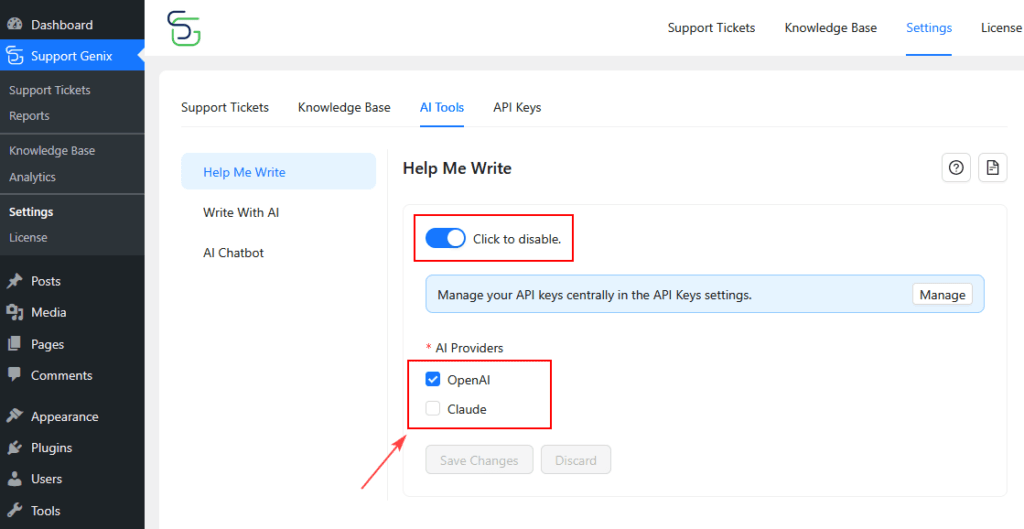The height and width of the screenshot is (529, 1024).
Task: Click the Dashboard gauge icon in sidebar
Action: (x=14, y=25)
